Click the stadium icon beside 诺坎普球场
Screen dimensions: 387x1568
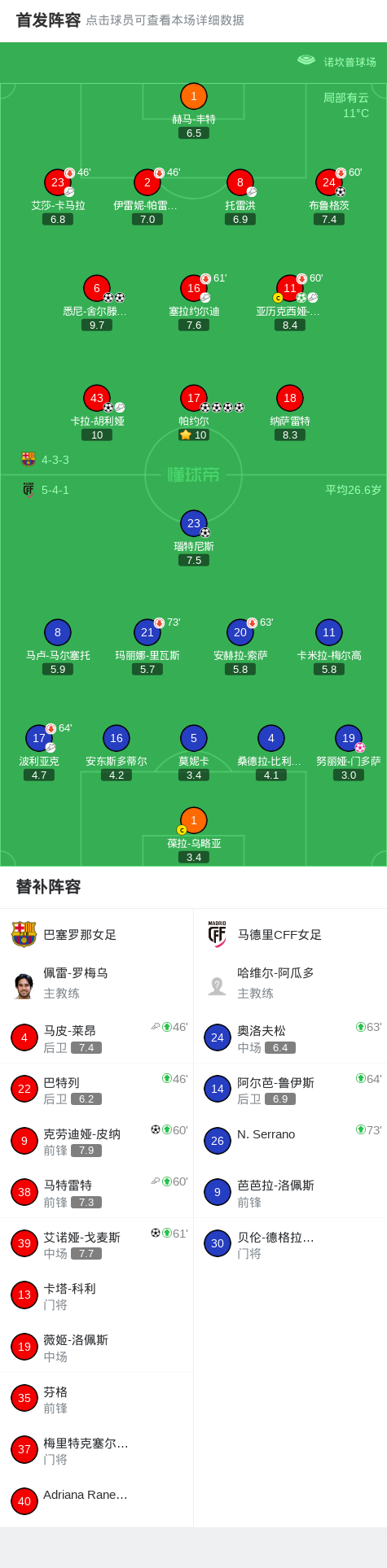pos(306,59)
